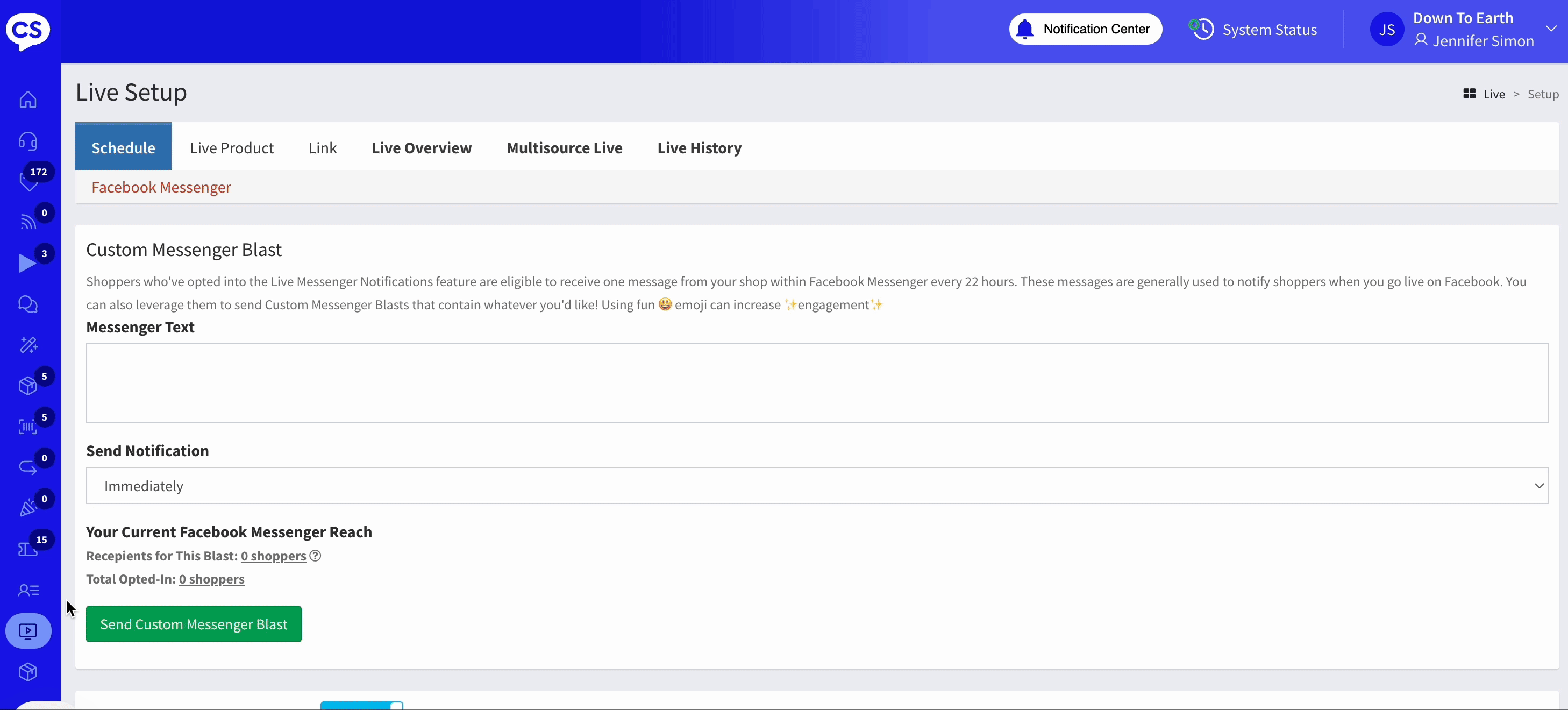The width and height of the screenshot is (1568, 710).
Task: Click the Total Opted-In shoppers link
Action: pyautogui.click(x=211, y=578)
